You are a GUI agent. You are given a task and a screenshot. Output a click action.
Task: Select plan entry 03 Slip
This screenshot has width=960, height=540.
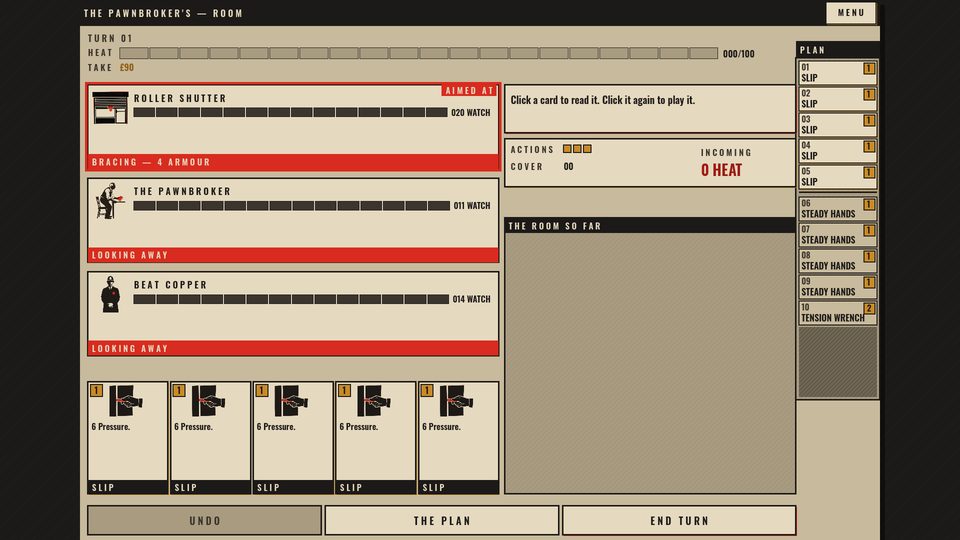[x=837, y=124]
